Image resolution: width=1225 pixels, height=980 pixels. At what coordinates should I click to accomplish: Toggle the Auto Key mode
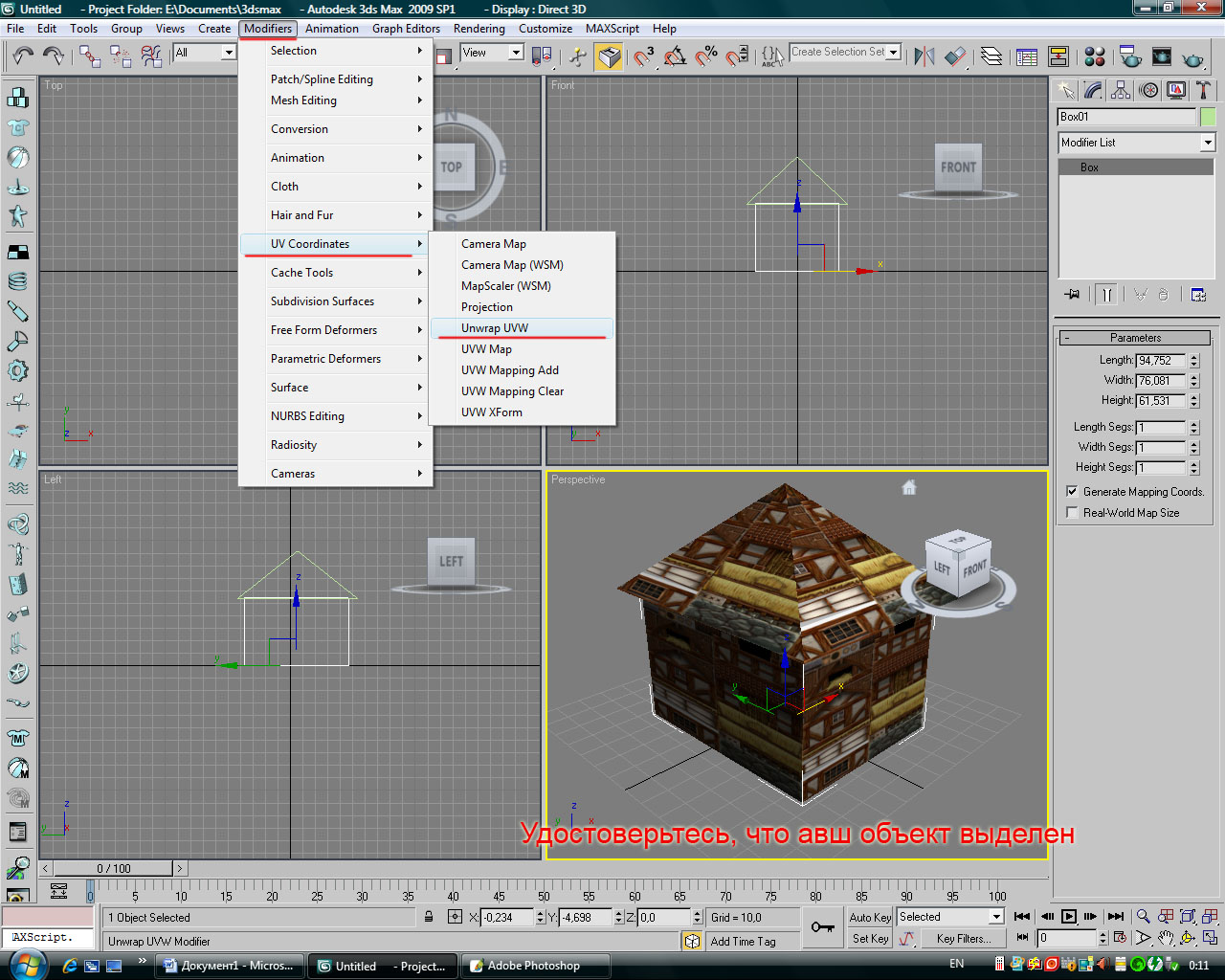[x=870, y=917]
